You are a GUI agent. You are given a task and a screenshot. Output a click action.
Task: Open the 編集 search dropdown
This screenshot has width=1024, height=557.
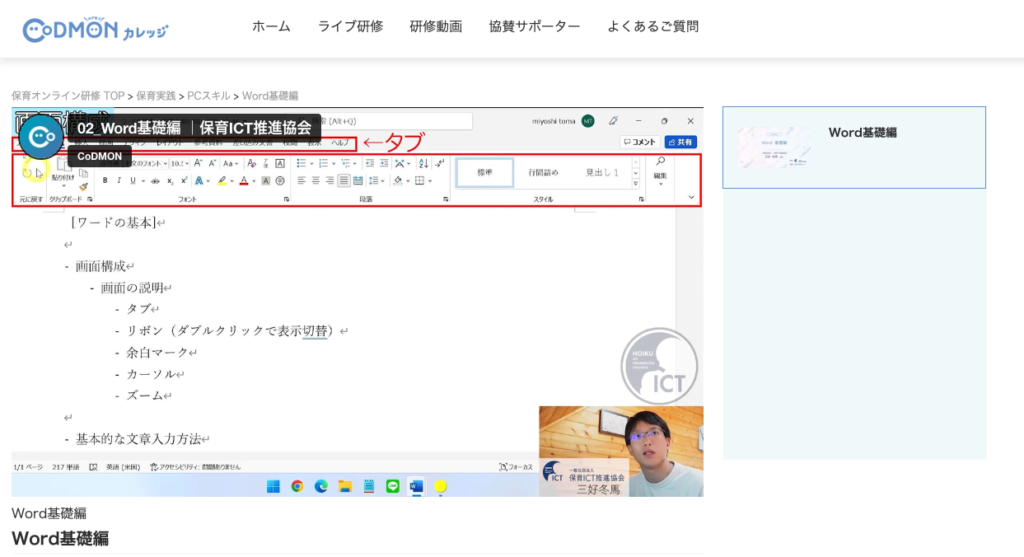coord(660,171)
